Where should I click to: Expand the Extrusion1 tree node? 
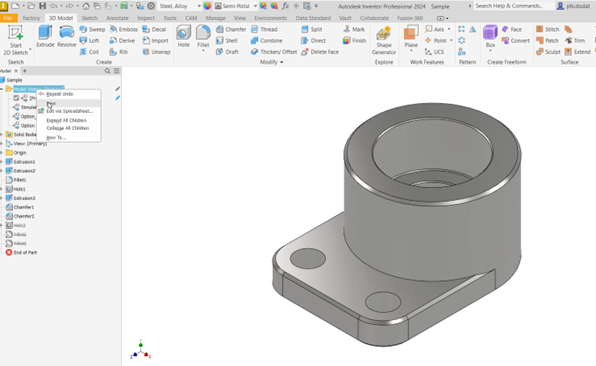click(x=2, y=162)
